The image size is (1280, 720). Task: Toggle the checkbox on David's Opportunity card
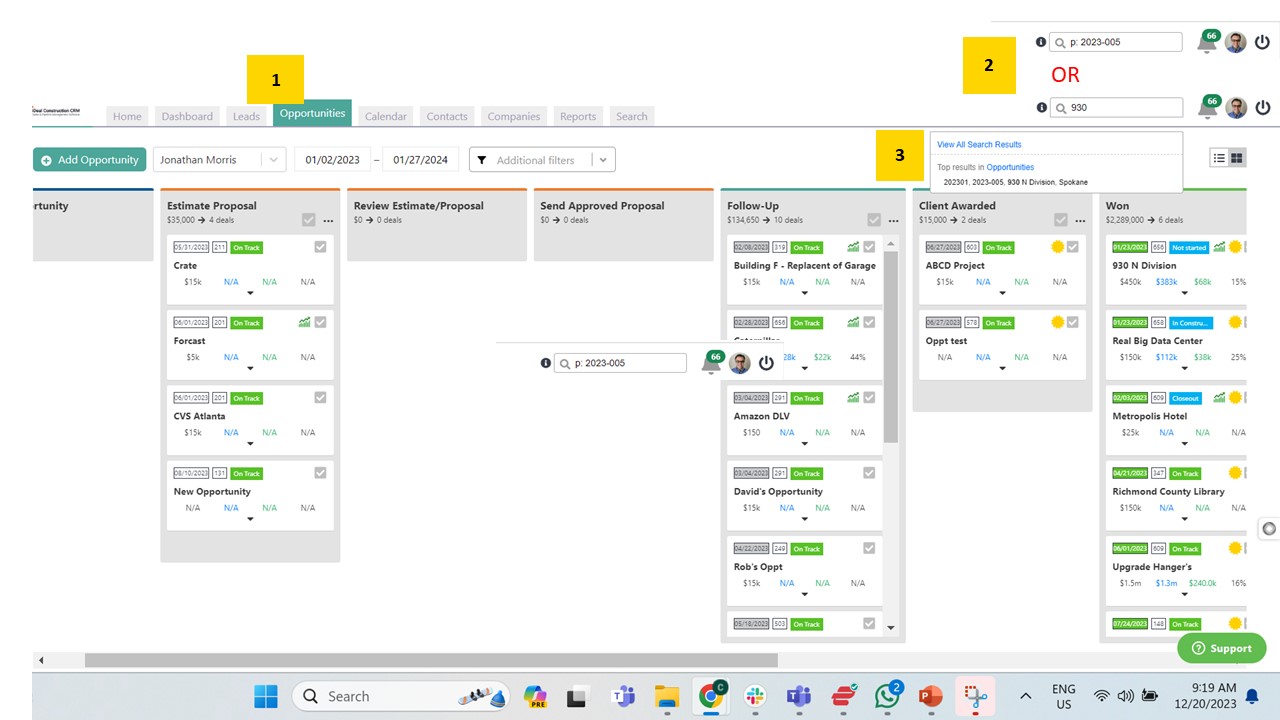tap(868, 473)
